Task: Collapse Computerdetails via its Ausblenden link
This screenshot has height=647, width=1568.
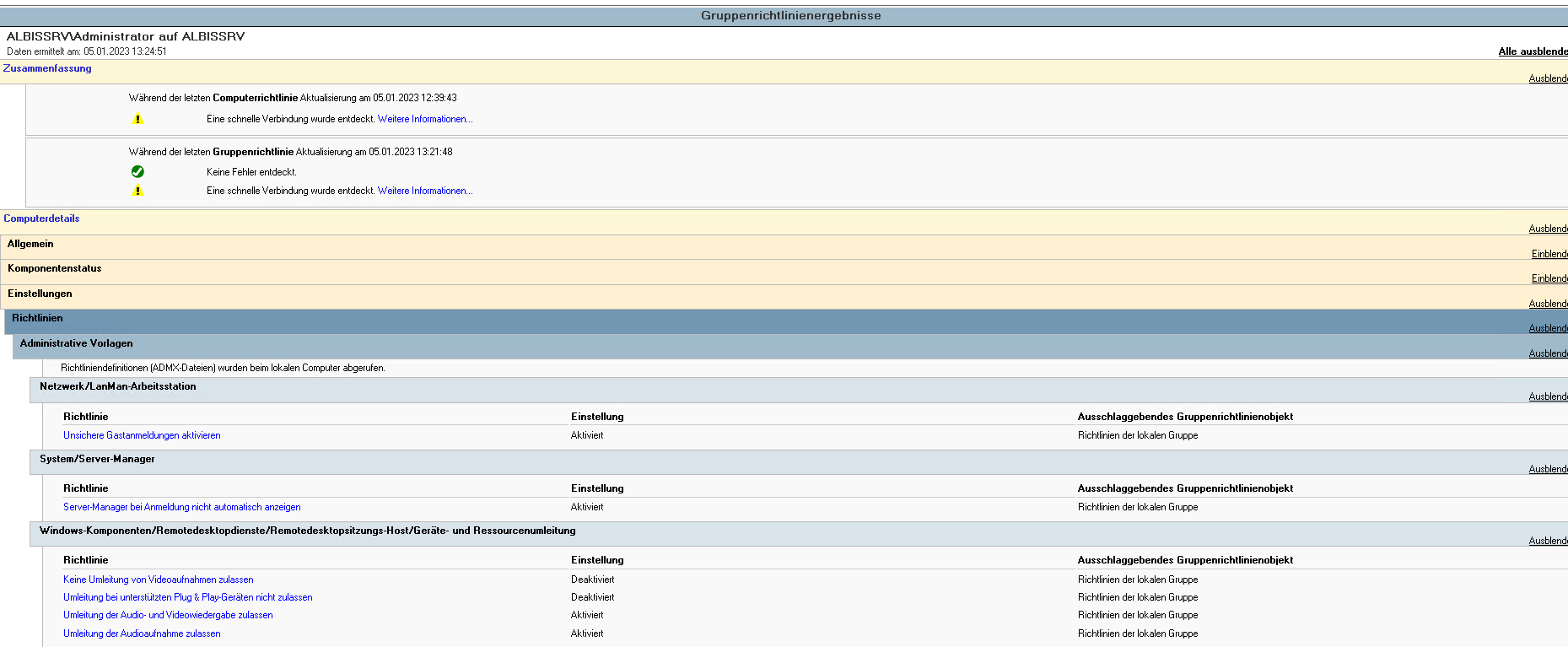Action: point(1548,229)
